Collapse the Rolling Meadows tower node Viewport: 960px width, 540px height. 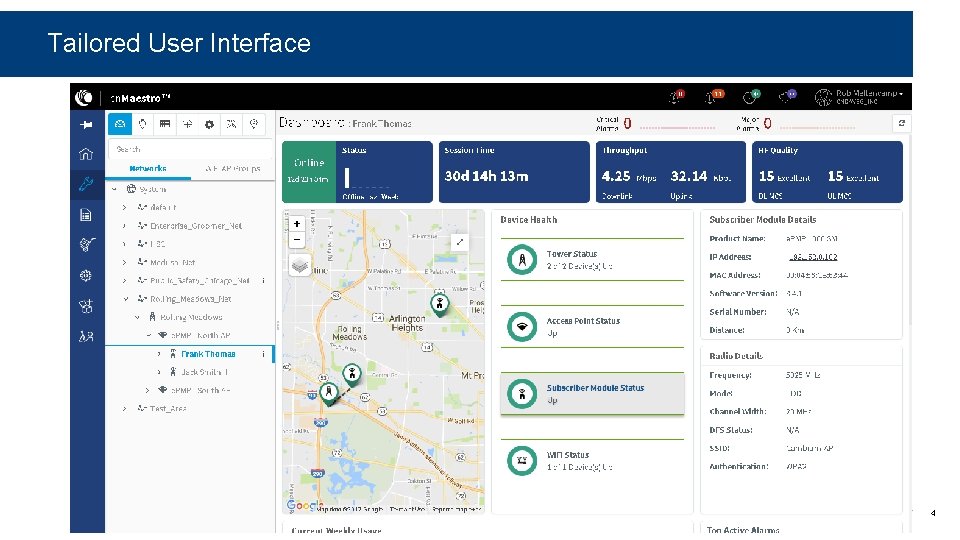pyautogui.click(x=137, y=317)
